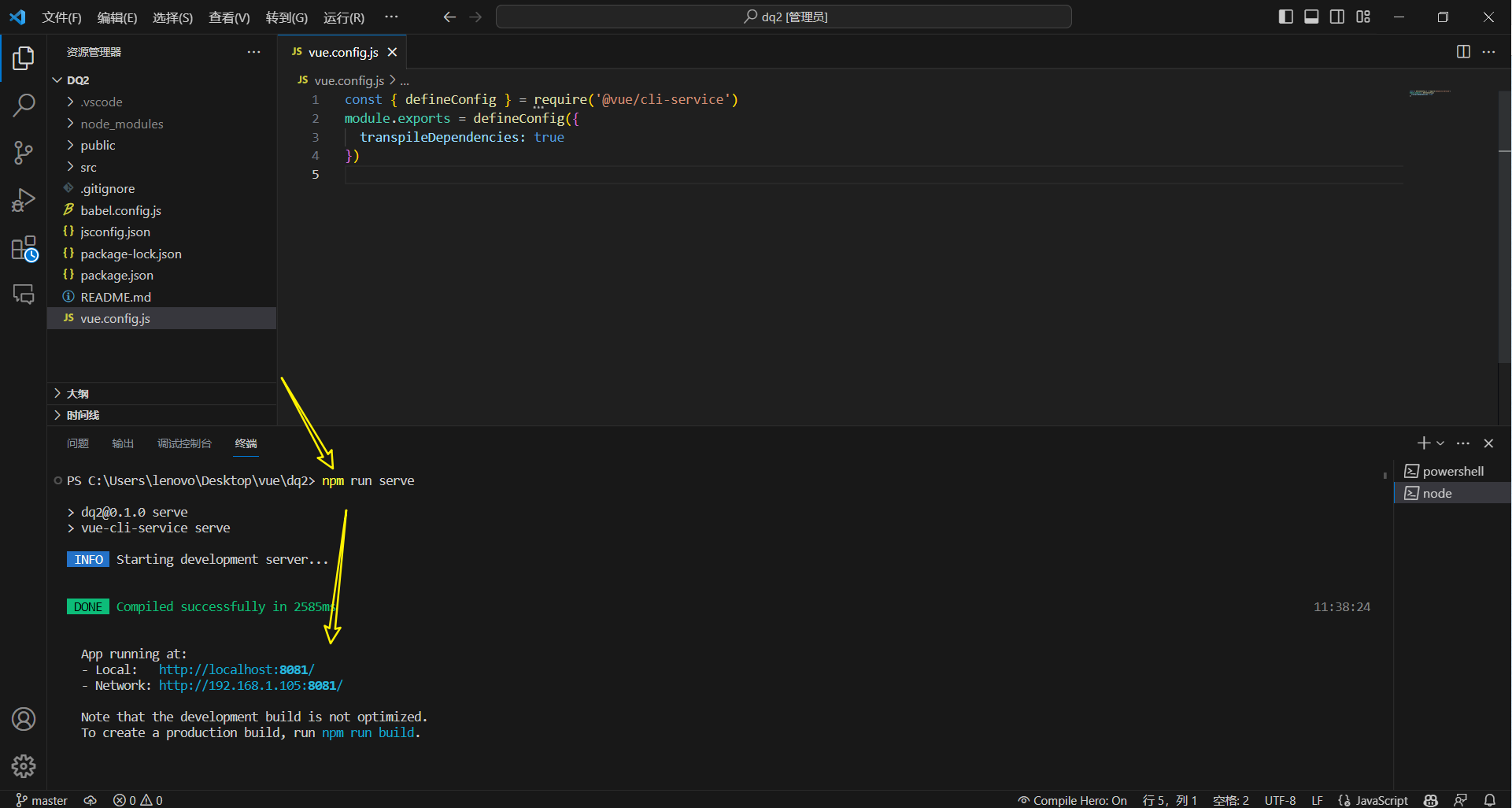Create a new terminal with plus icon
Viewport: 1512px width, 808px height.
[x=1423, y=443]
